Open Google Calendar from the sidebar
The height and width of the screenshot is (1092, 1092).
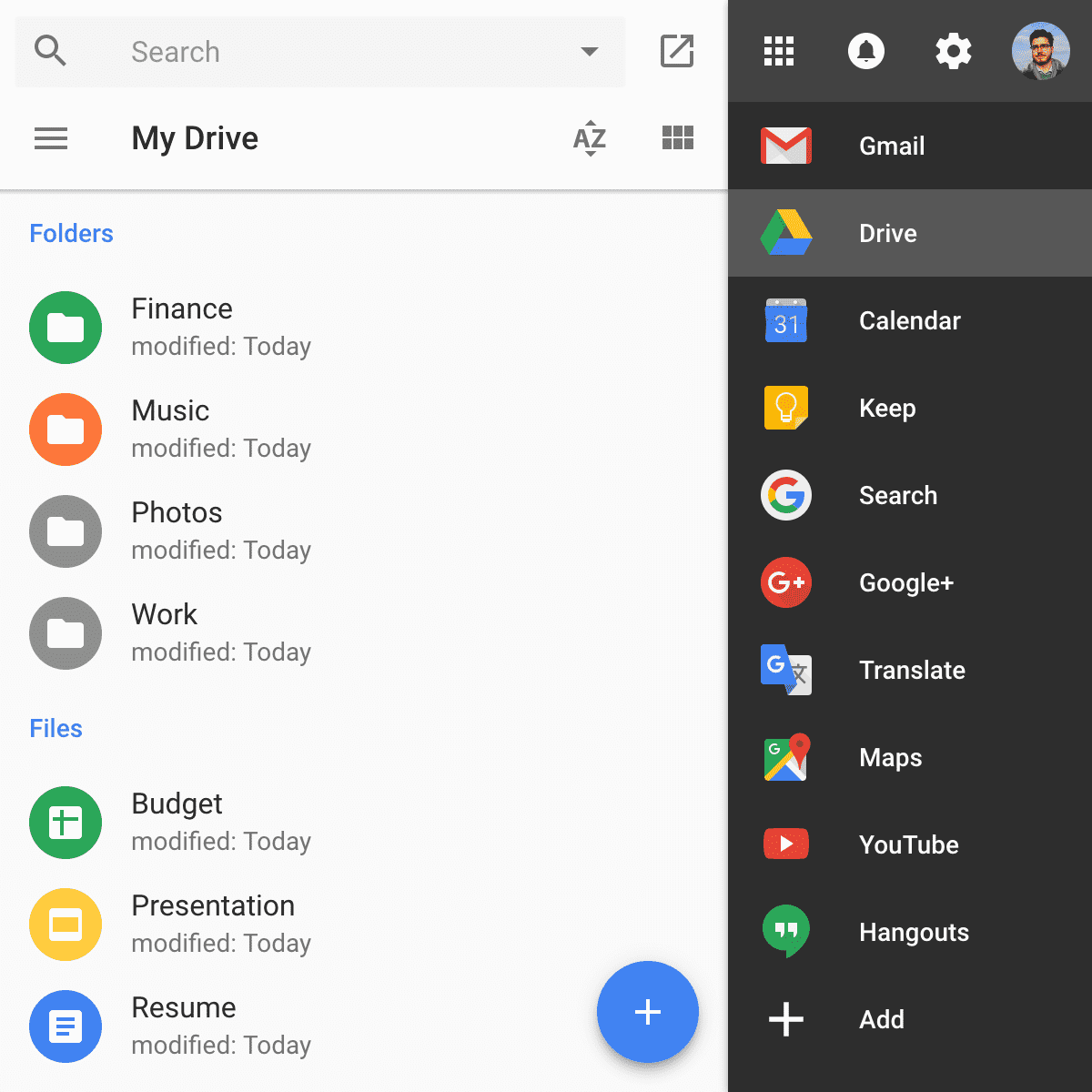pos(910,320)
